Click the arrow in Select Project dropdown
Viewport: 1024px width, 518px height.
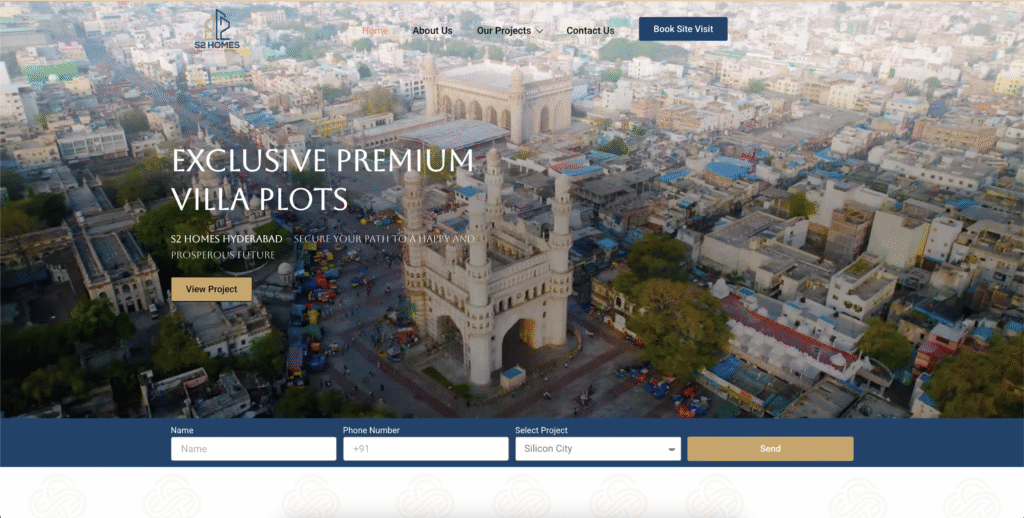tap(671, 450)
